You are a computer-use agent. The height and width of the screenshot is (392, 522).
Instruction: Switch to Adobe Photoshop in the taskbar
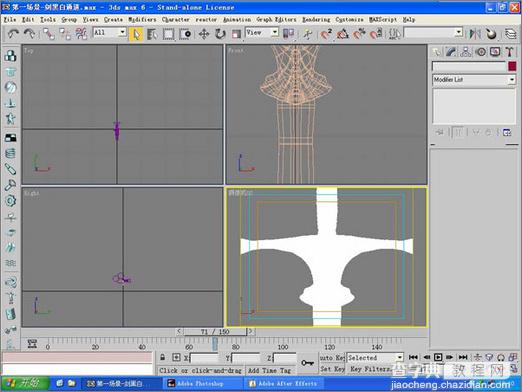click(x=203, y=384)
